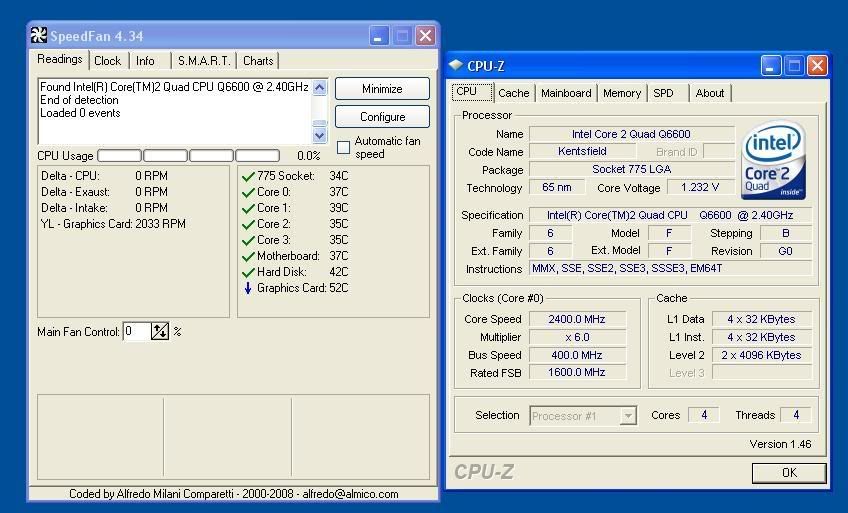Open the Processor #1 selection dropdown
The height and width of the screenshot is (513, 848).
628,416
